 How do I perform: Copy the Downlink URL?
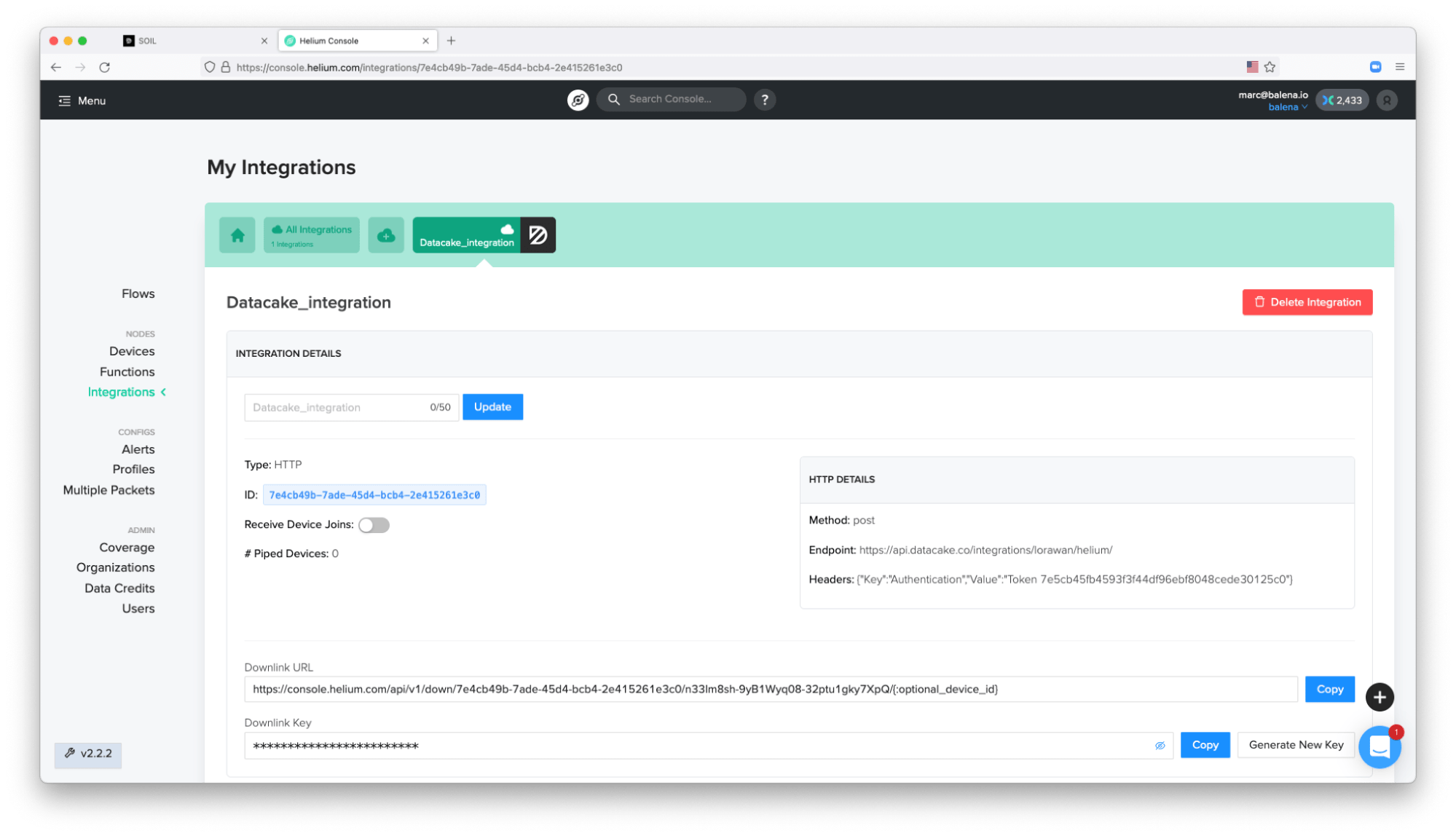click(x=1329, y=689)
